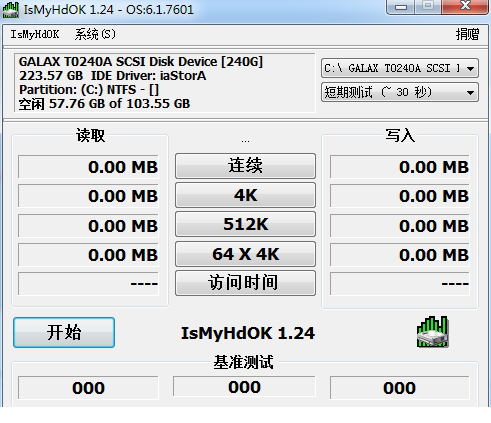The height and width of the screenshot is (423, 491).
Task: Expand the 短期测试 30 秒 duration dropdown
Action: click(x=400, y=92)
